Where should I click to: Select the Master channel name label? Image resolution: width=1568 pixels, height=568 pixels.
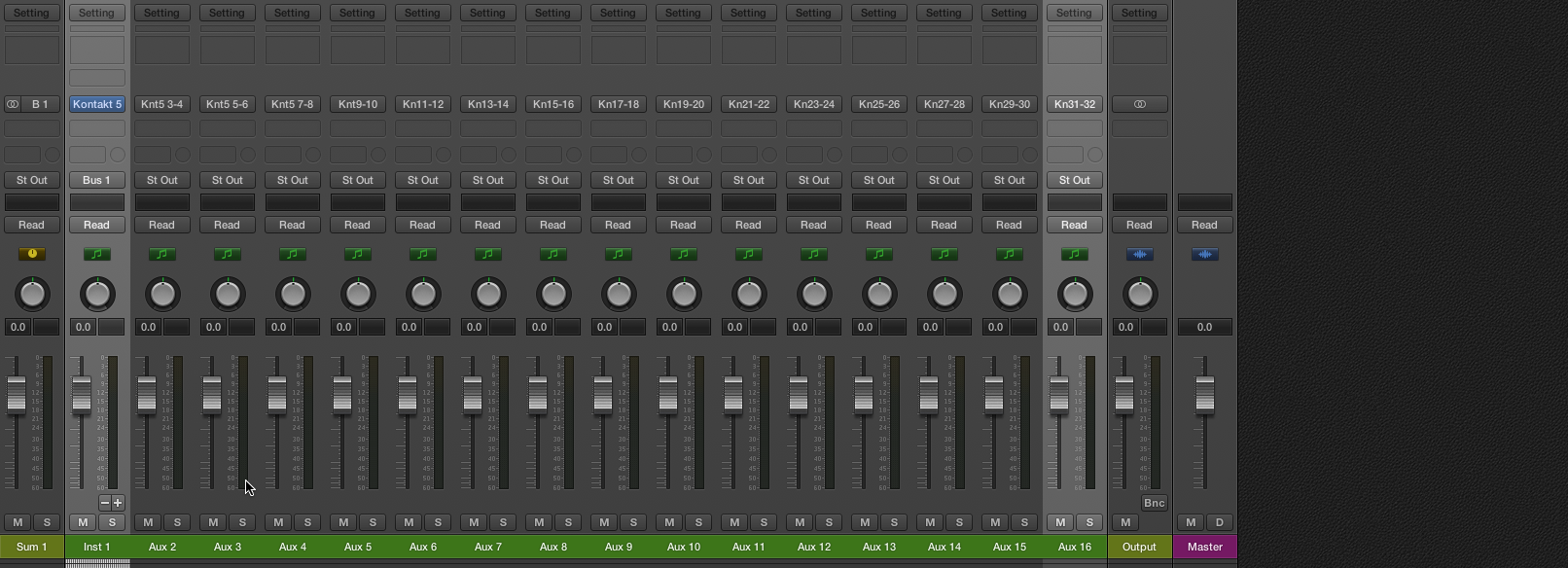click(x=1205, y=547)
